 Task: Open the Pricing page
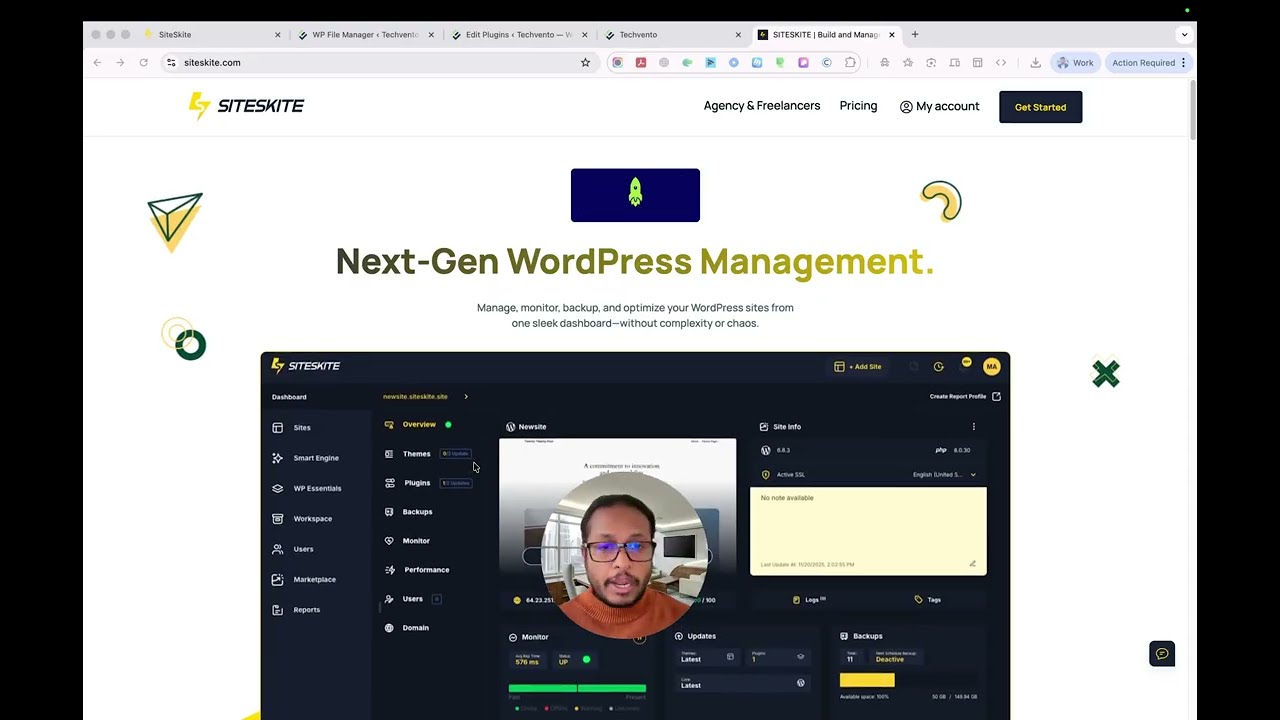point(858,106)
